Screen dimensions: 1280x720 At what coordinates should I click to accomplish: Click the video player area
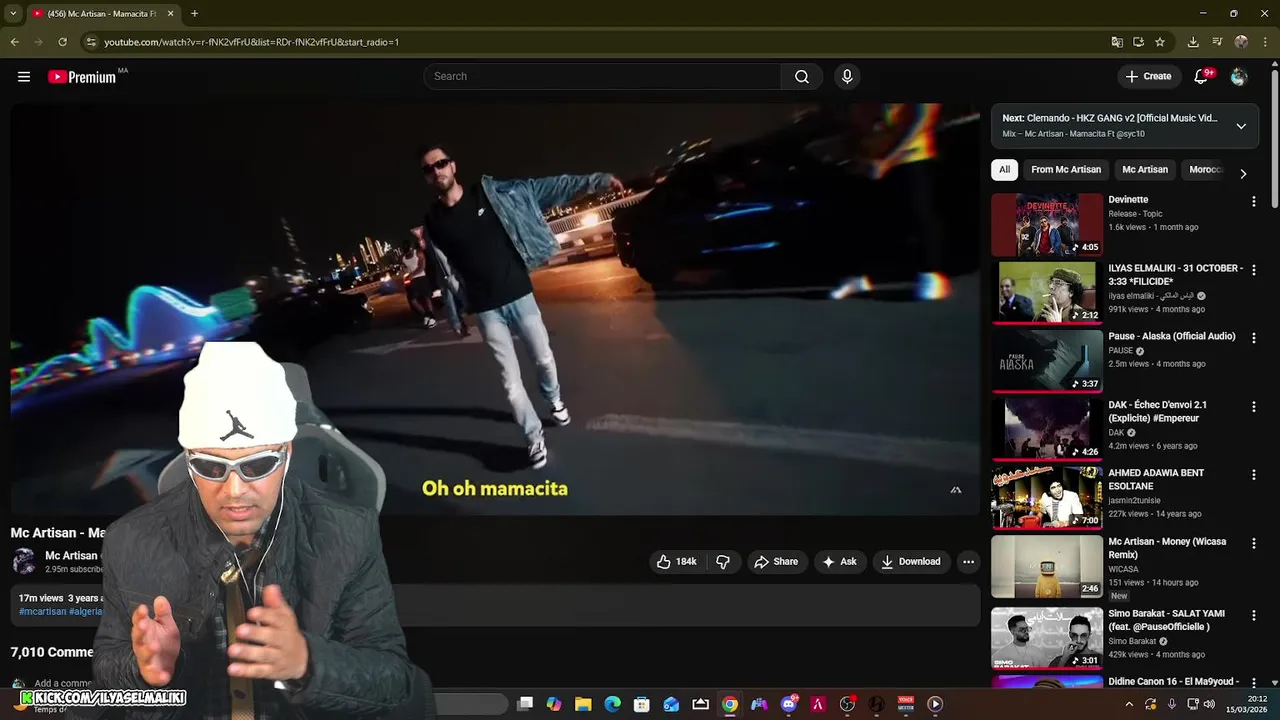click(x=495, y=309)
